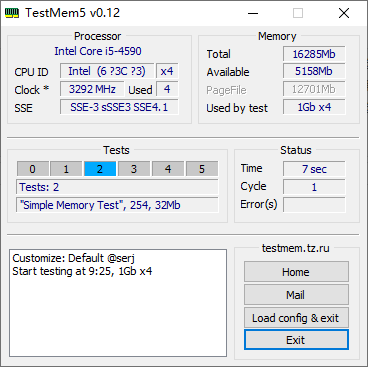Click the PageFile value 12701Mb
The height and width of the screenshot is (367, 368).
[314, 89]
